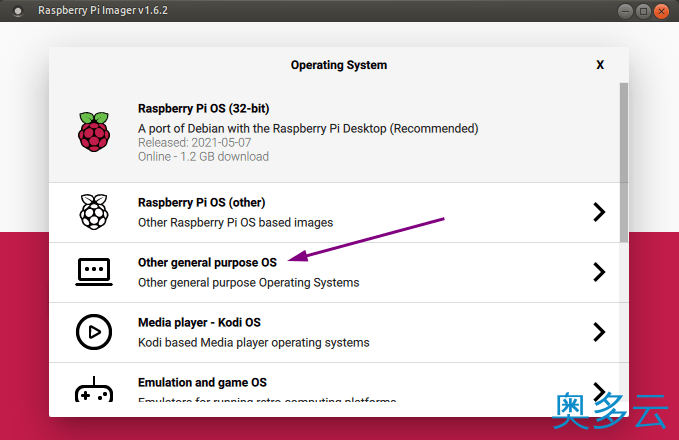Click the gamepad icon for Emulation OS
The image size is (679, 440).
pos(94,389)
